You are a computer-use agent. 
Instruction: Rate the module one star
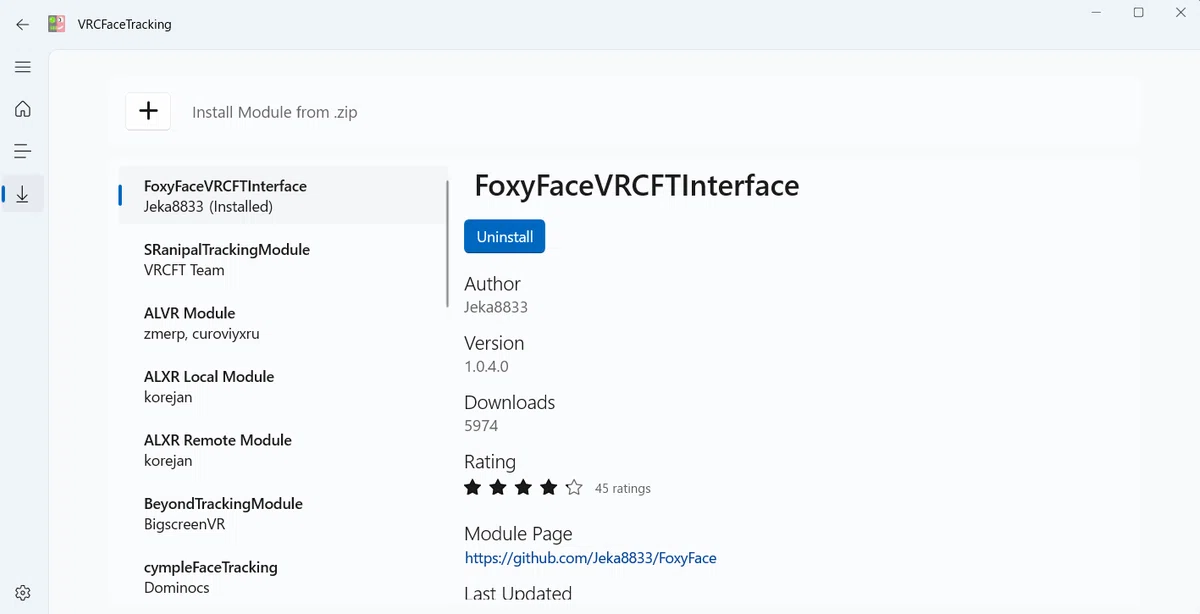point(473,488)
